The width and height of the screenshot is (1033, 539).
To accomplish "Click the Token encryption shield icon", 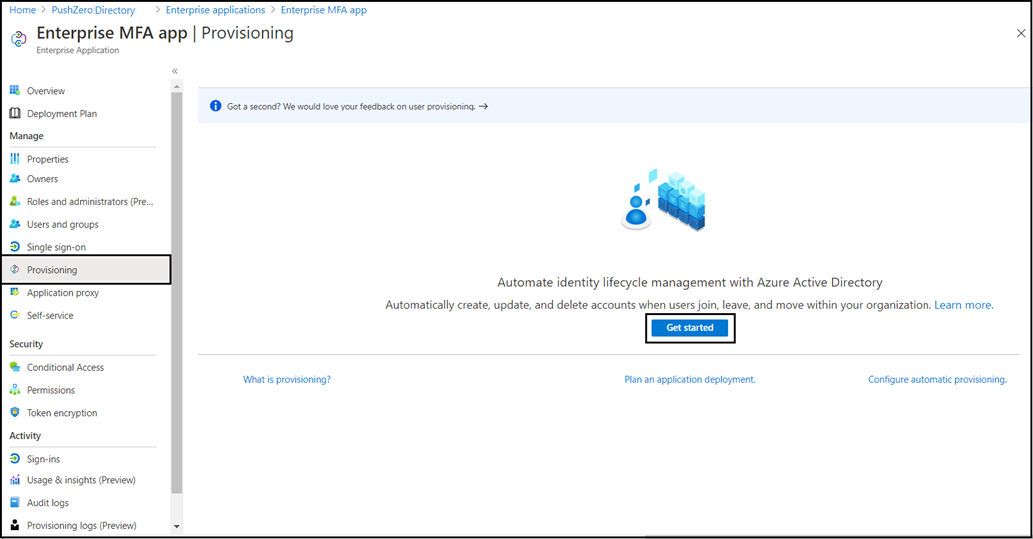I will point(14,412).
